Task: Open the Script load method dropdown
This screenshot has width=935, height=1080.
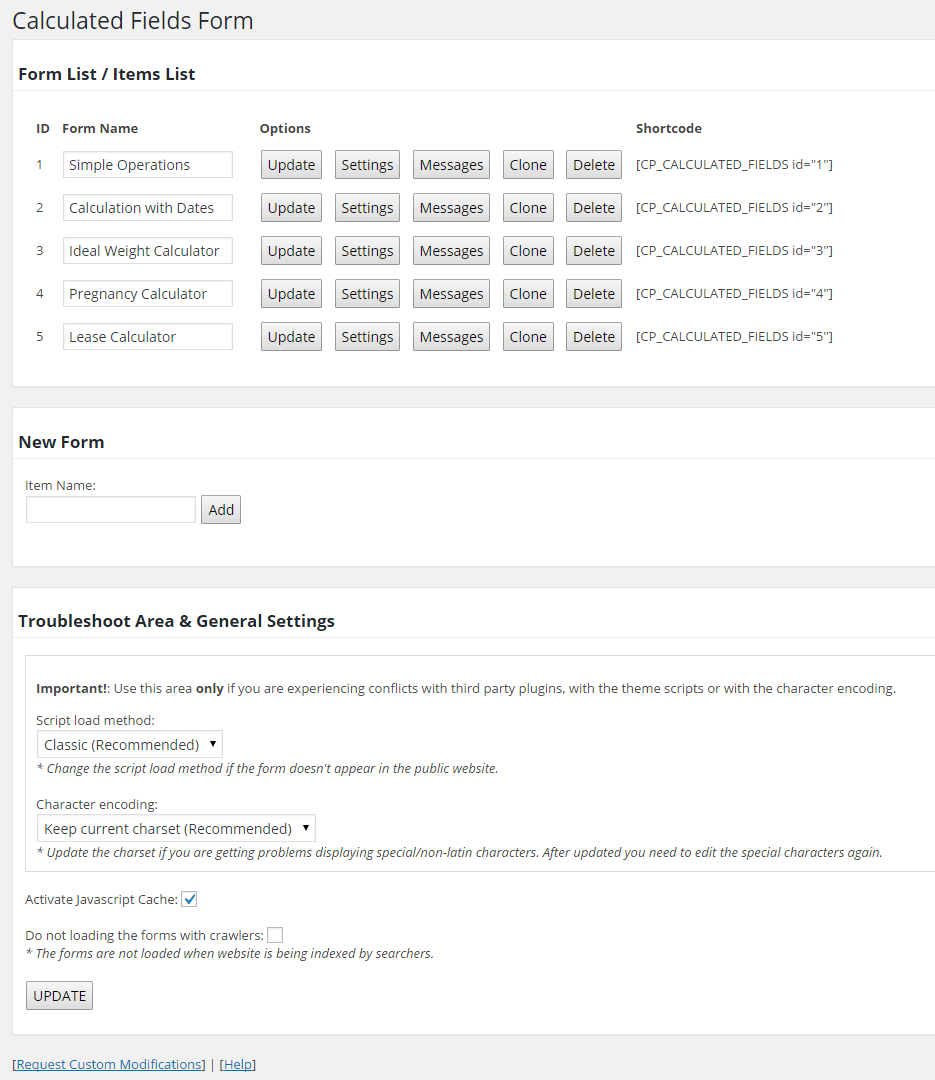Action: click(130, 745)
